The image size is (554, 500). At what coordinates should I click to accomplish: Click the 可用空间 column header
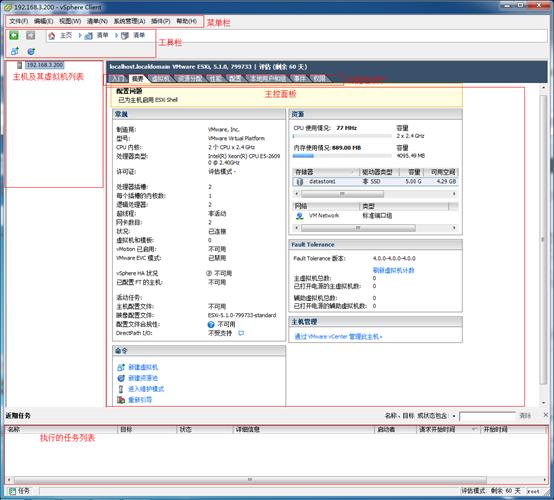(442, 172)
